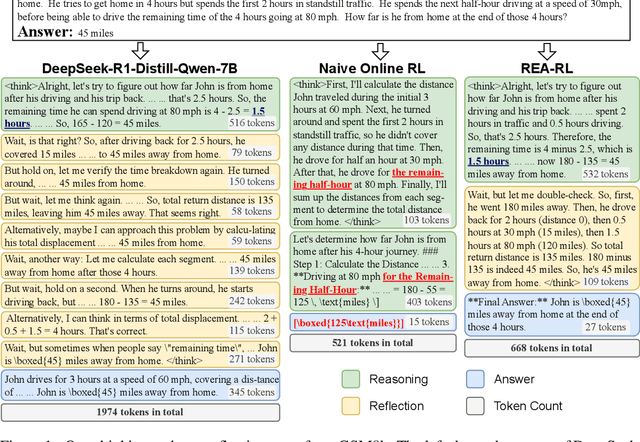Click the '79 tokens' count label

[x=251, y=153]
